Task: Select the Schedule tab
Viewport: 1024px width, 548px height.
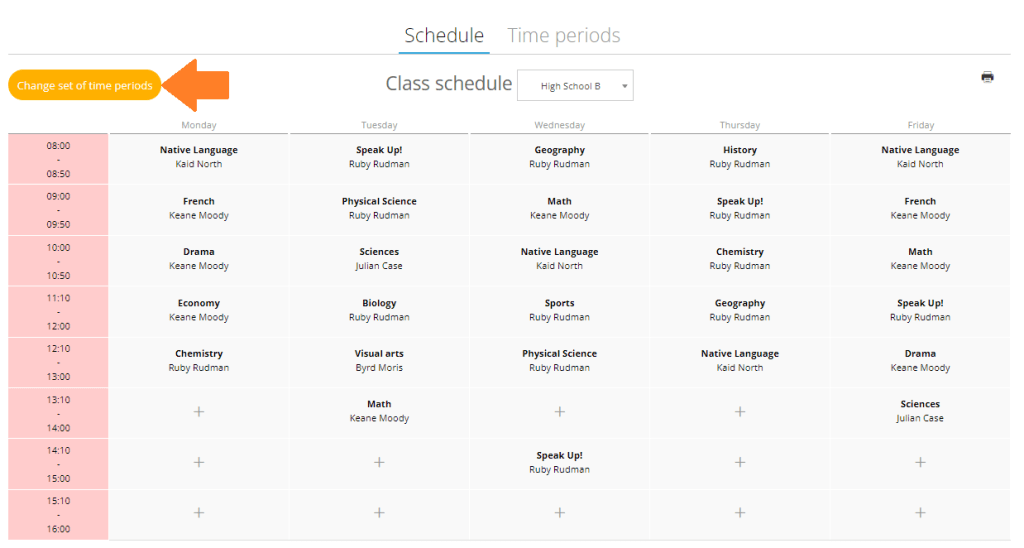Action: (x=444, y=35)
